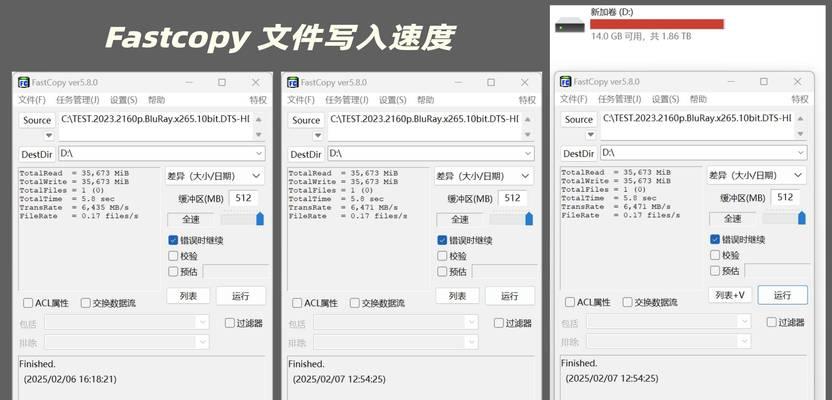The height and width of the screenshot is (400, 832).
Task: Select the 新加卷 (D:) drive icon
Action: [x=570, y=25]
